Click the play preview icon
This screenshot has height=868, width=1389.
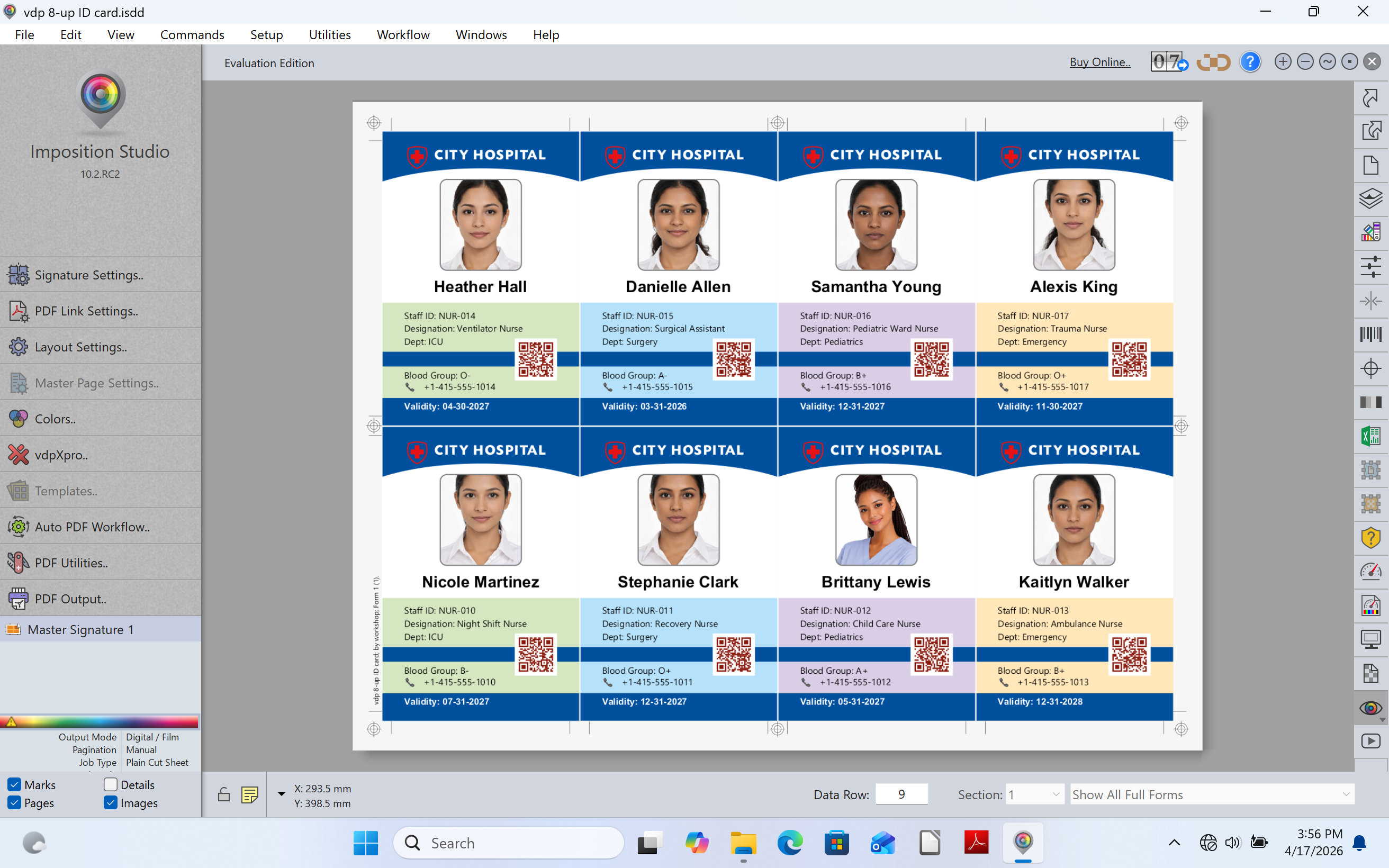tap(1370, 741)
